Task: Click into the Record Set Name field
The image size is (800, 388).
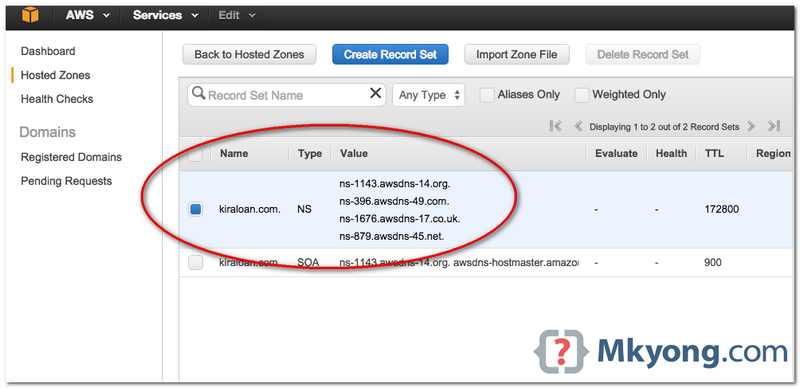Action: click(x=286, y=95)
